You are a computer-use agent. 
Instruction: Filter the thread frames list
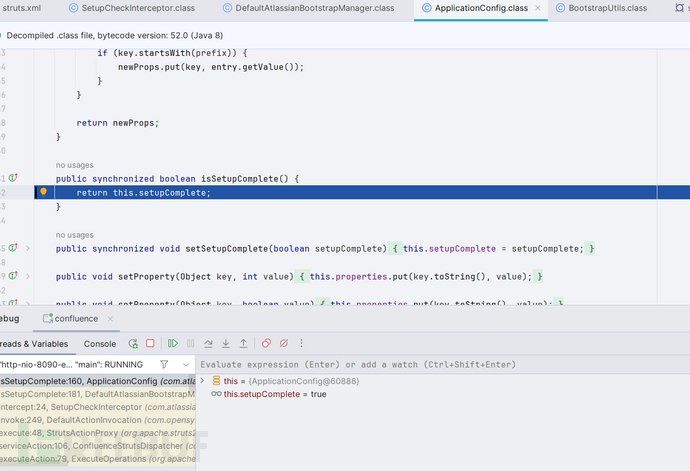pos(164,364)
